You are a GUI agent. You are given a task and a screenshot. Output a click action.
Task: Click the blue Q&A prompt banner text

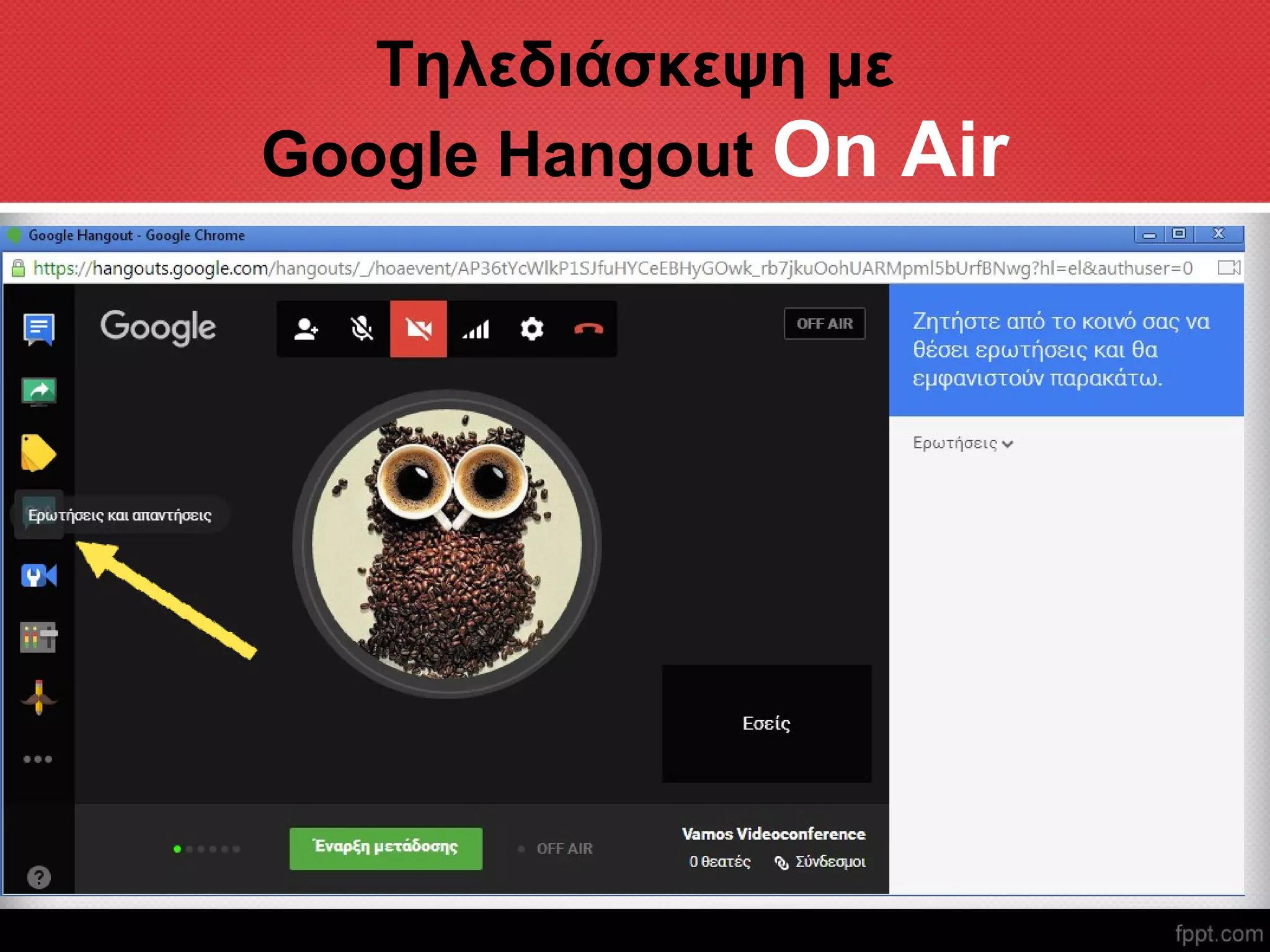pos(1061,350)
